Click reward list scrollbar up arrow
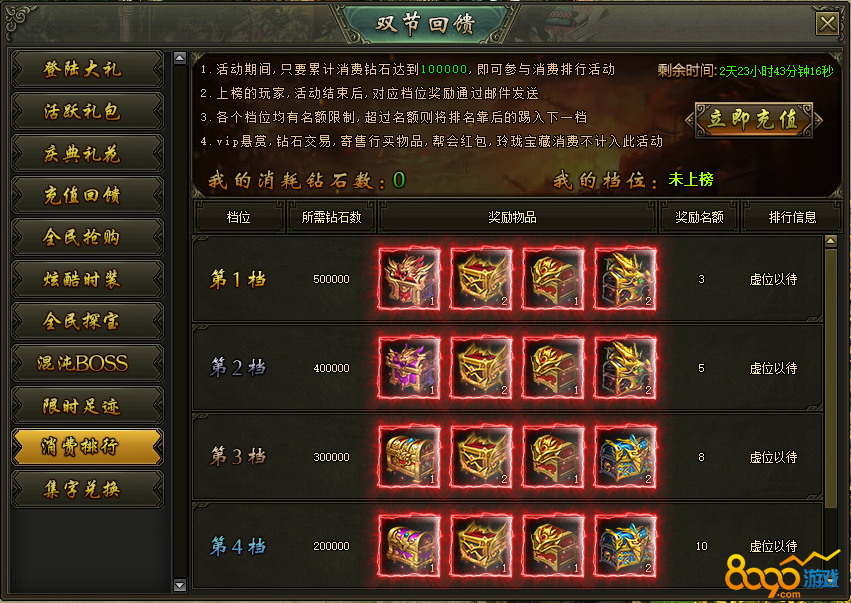Image resolution: width=851 pixels, height=603 pixels. (x=831, y=241)
